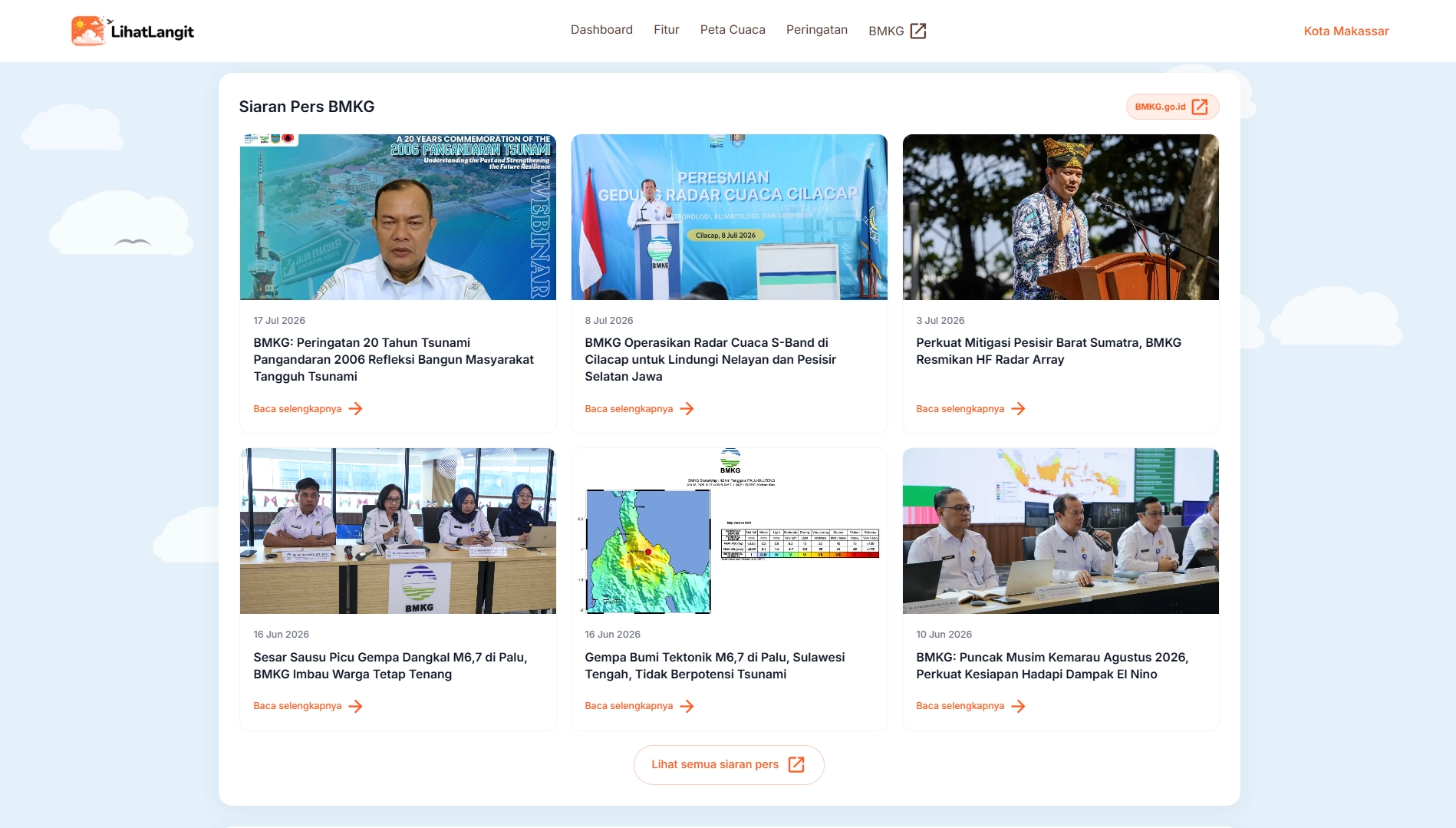This screenshot has height=828, width=1456.
Task: Click arrow icon on Tsunami Pangandaran card
Action: click(355, 409)
